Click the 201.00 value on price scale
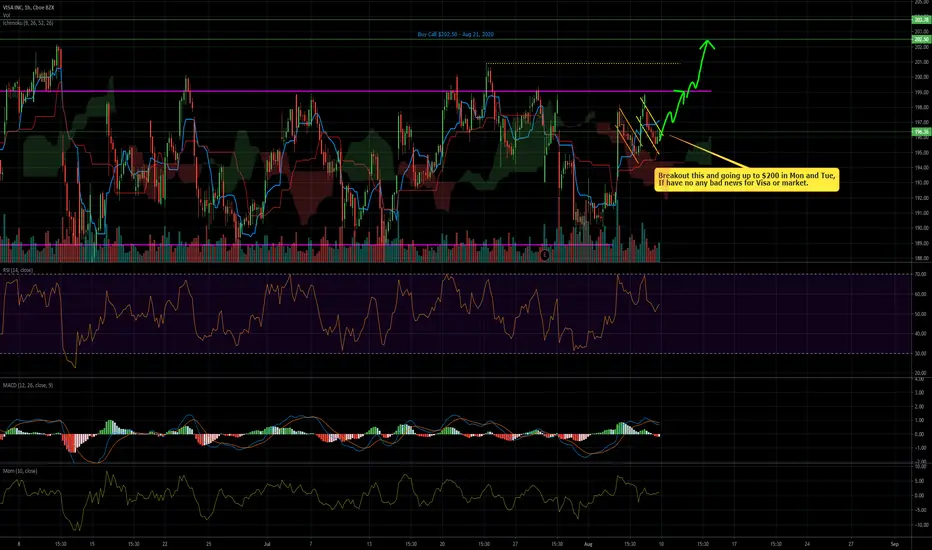The width and height of the screenshot is (932, 550). coord(921,62)
